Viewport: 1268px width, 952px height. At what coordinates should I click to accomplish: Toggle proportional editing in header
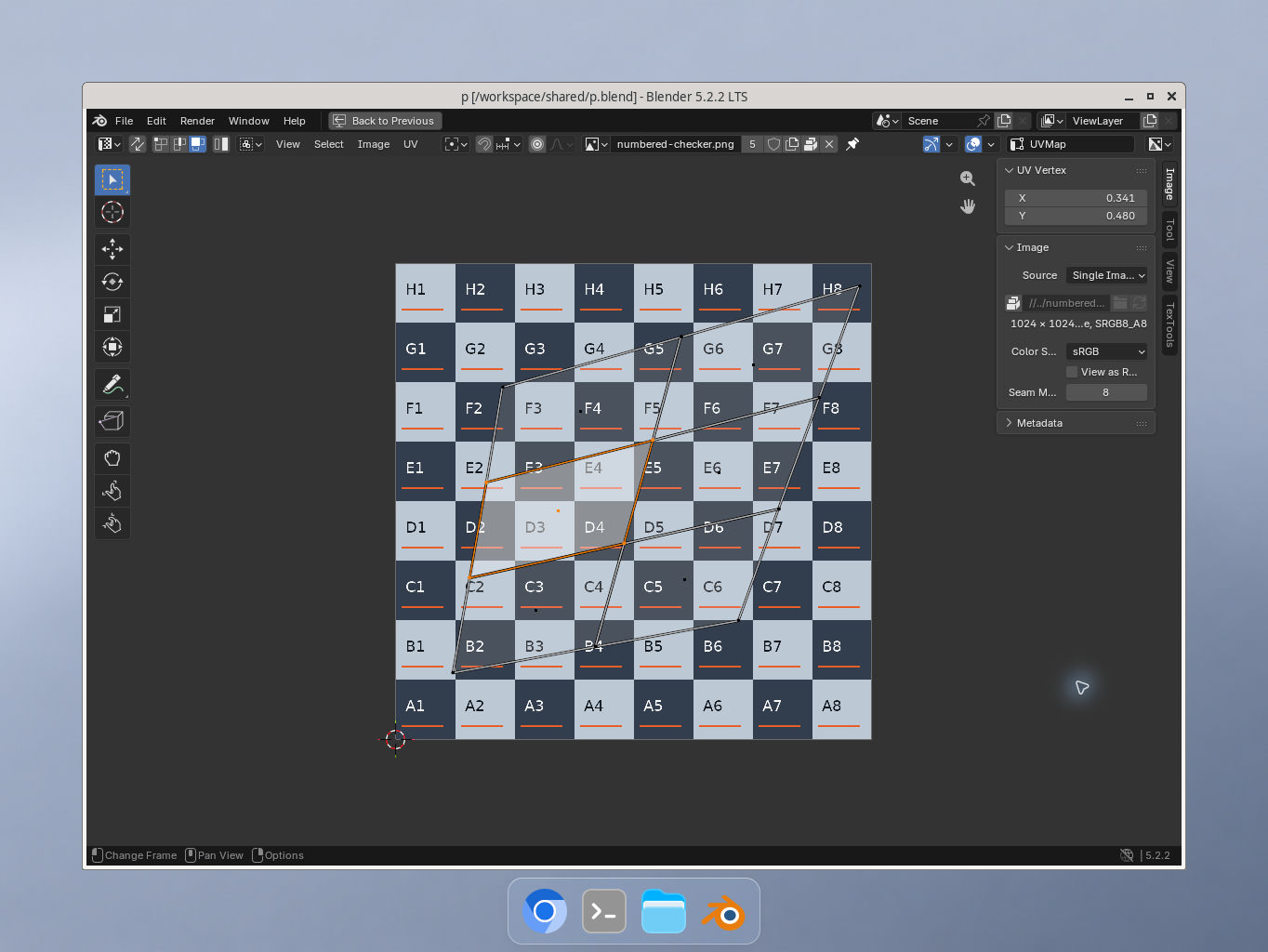(537, 144)
